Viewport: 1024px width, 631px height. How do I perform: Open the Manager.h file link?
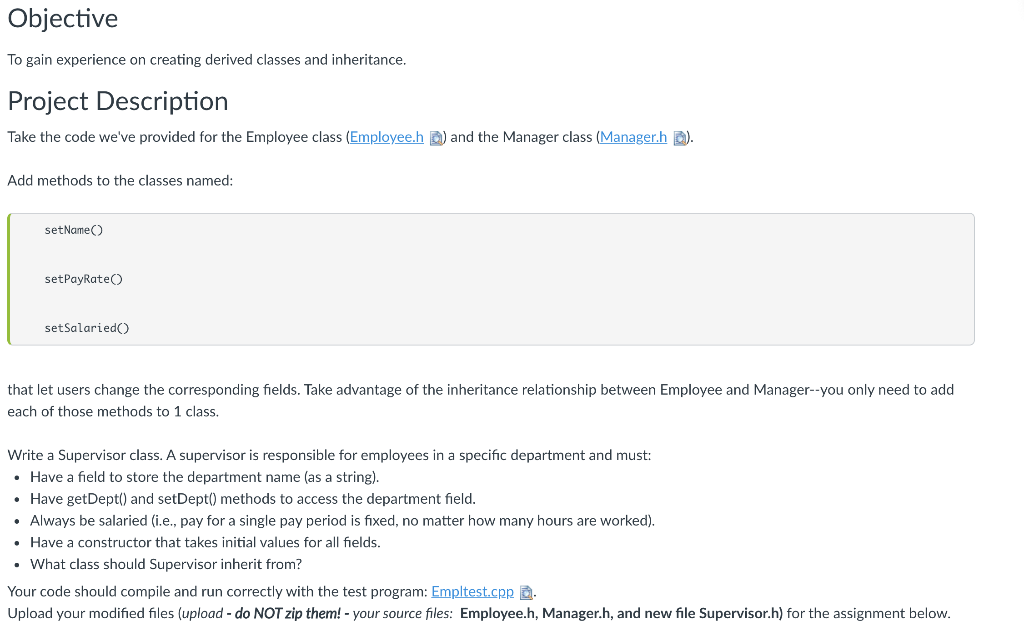(x=633, y=137)
